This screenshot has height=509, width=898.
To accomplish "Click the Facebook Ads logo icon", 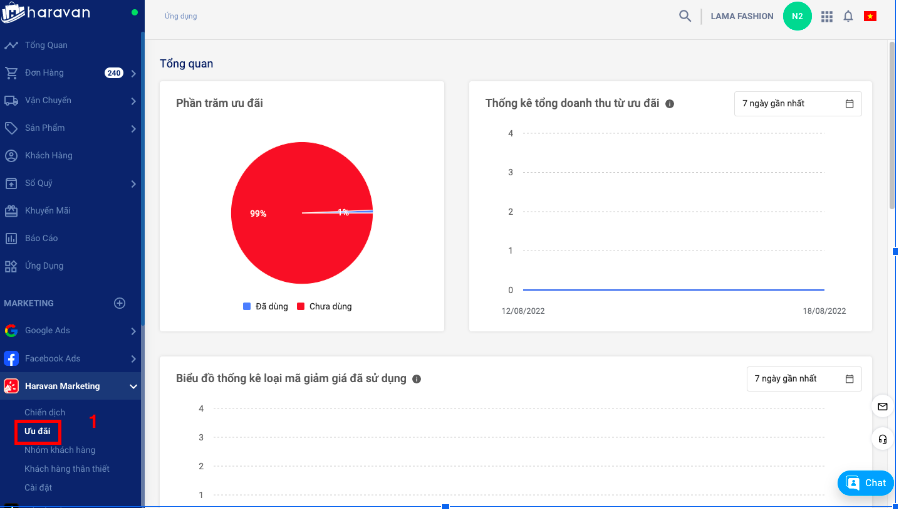I will click(11, 358).
